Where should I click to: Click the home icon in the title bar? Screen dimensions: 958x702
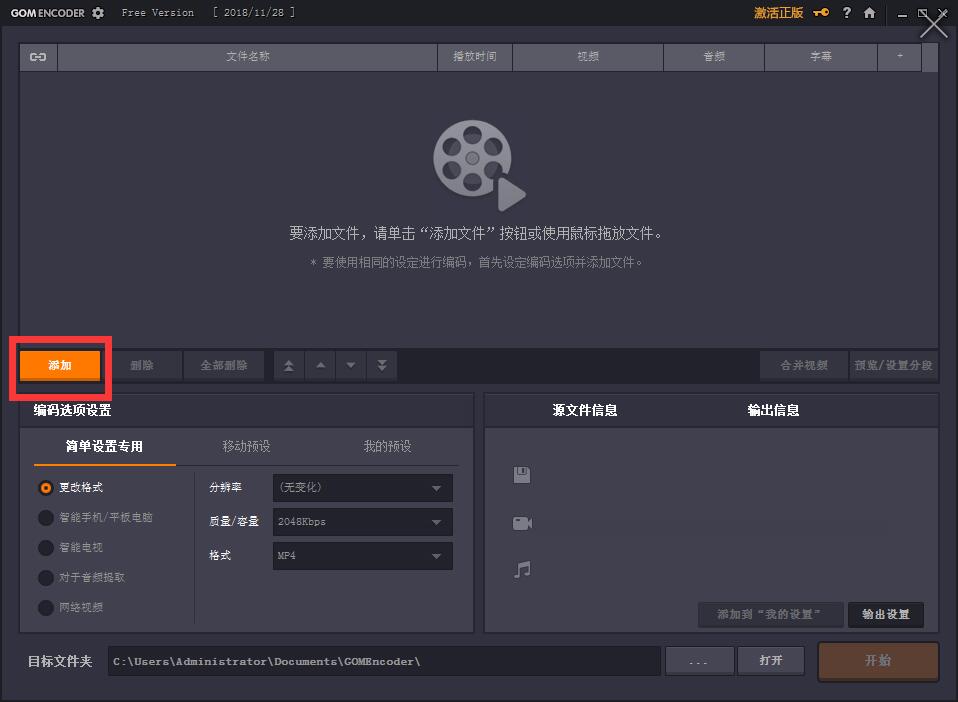point(868,13)
